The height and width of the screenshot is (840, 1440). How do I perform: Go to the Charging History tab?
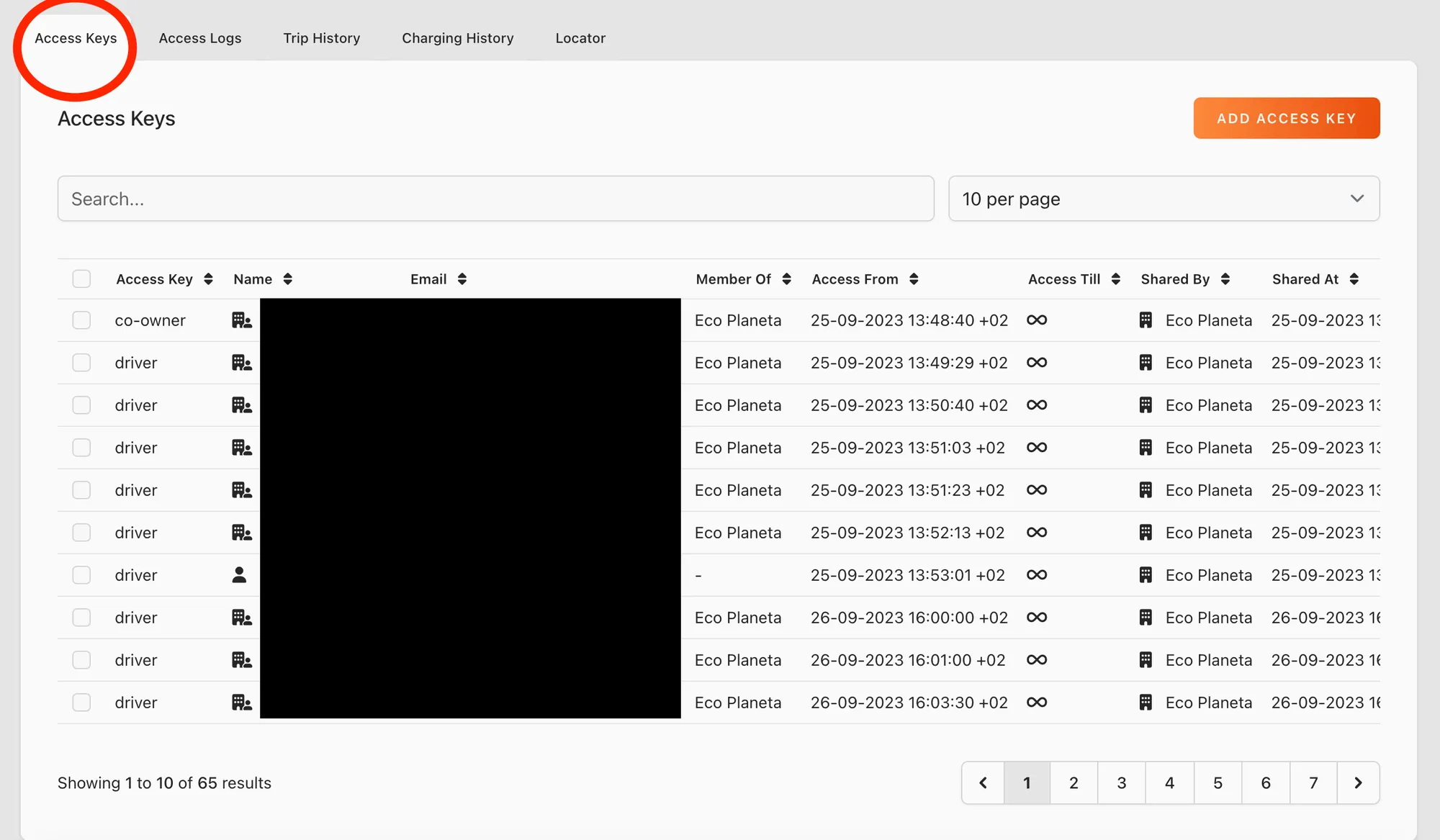tap(457, 38)
